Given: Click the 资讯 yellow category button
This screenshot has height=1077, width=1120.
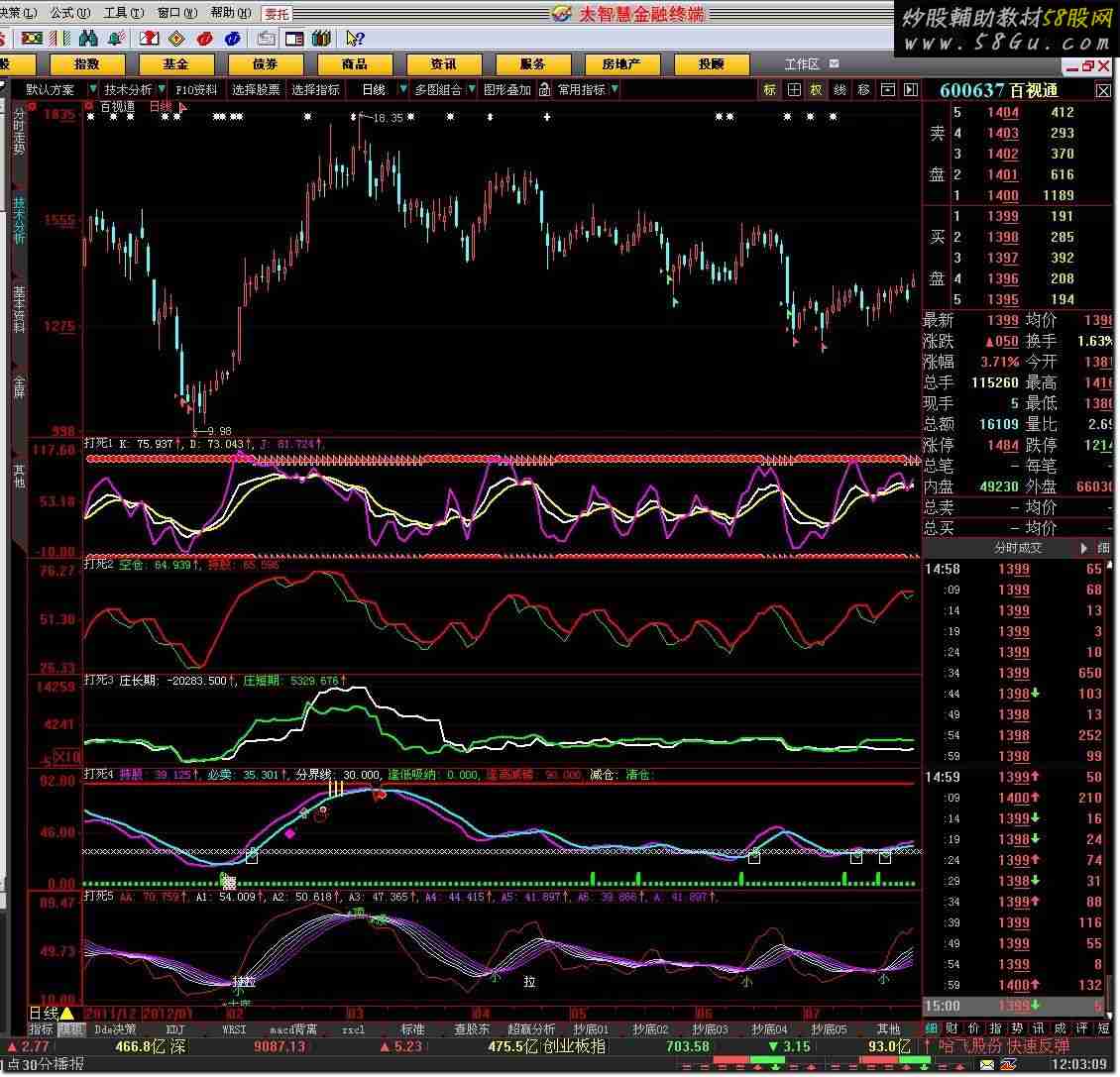Looking at the screenshot, I should pyautogui.click(x=444, y=64).
